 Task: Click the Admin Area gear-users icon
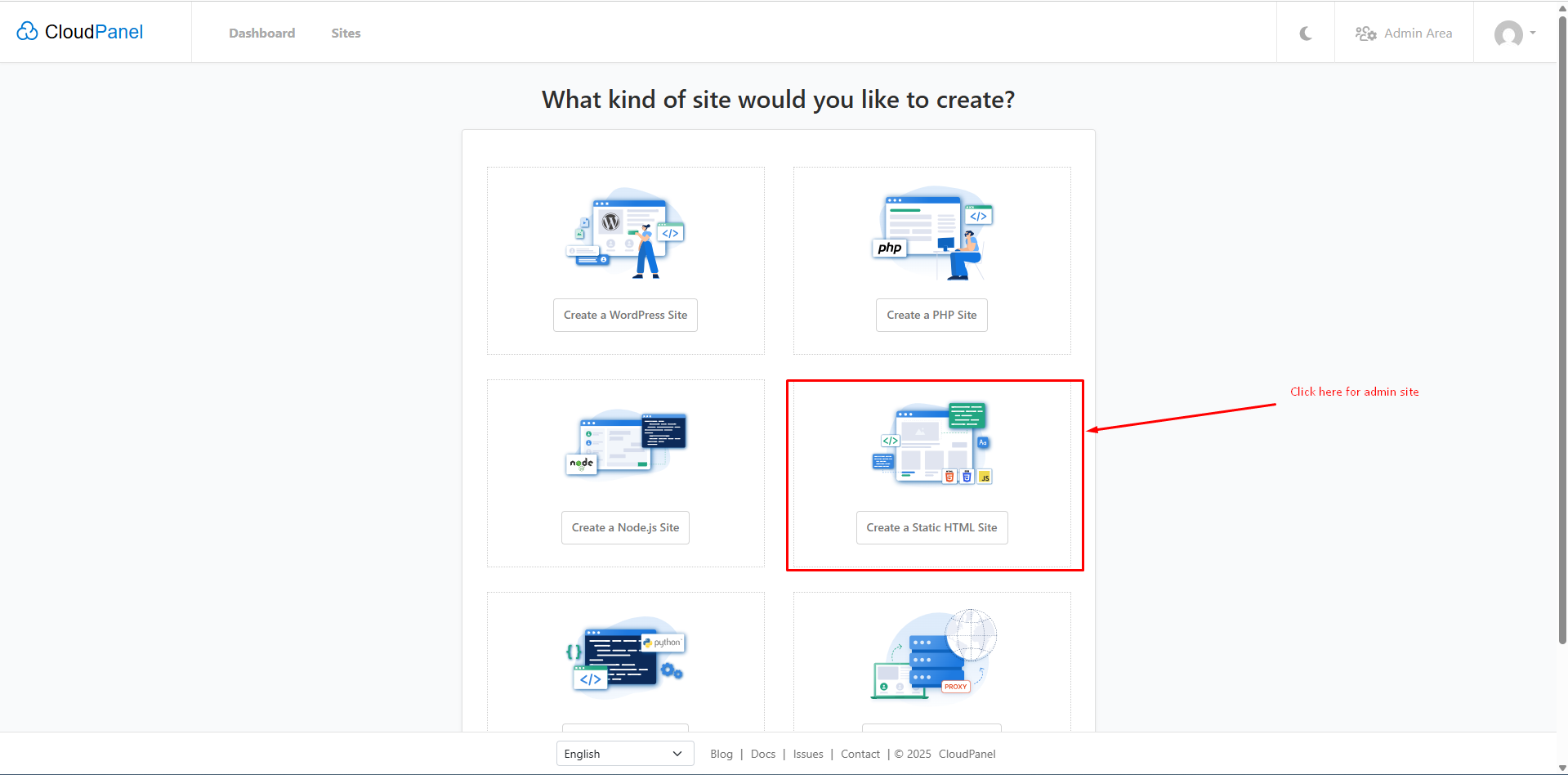pos(1365,34)
